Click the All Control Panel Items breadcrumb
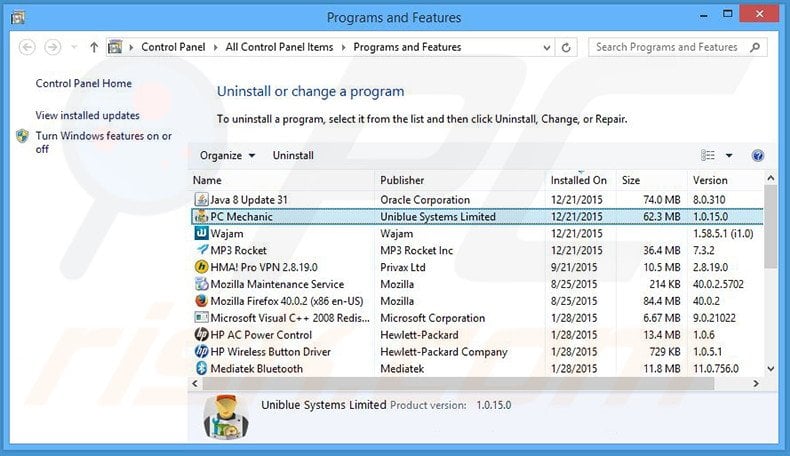 pos(279,47)
